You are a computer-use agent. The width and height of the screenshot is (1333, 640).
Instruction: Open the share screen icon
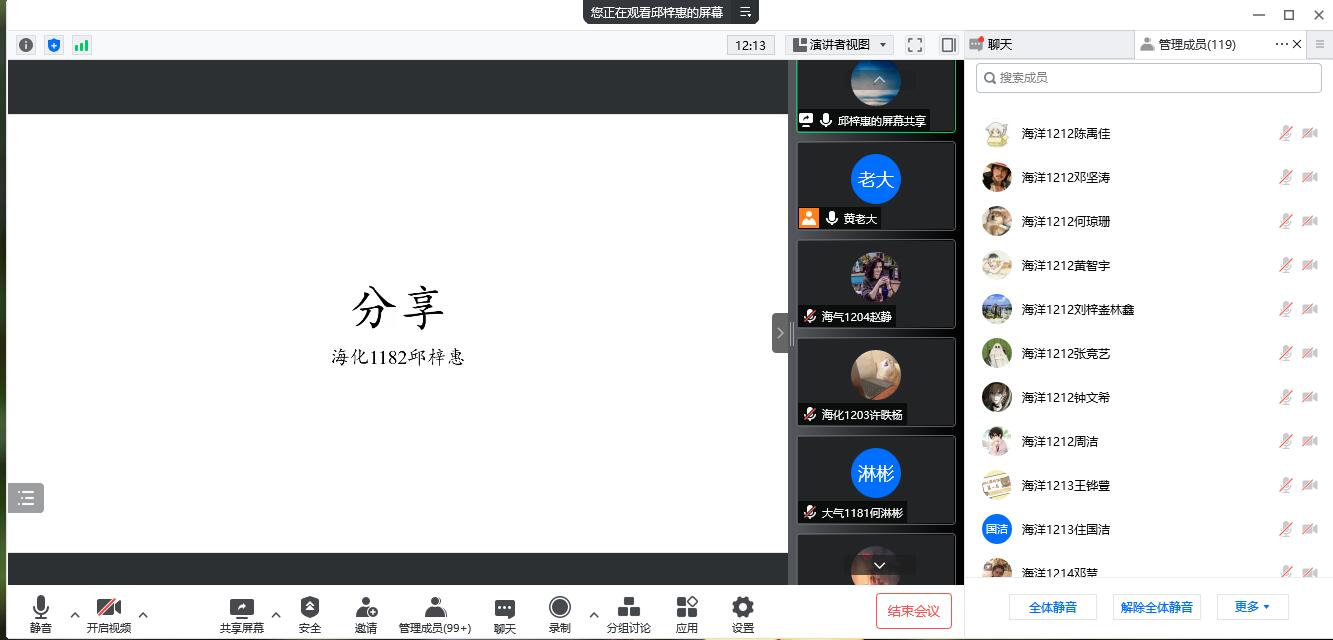(242, 608)
